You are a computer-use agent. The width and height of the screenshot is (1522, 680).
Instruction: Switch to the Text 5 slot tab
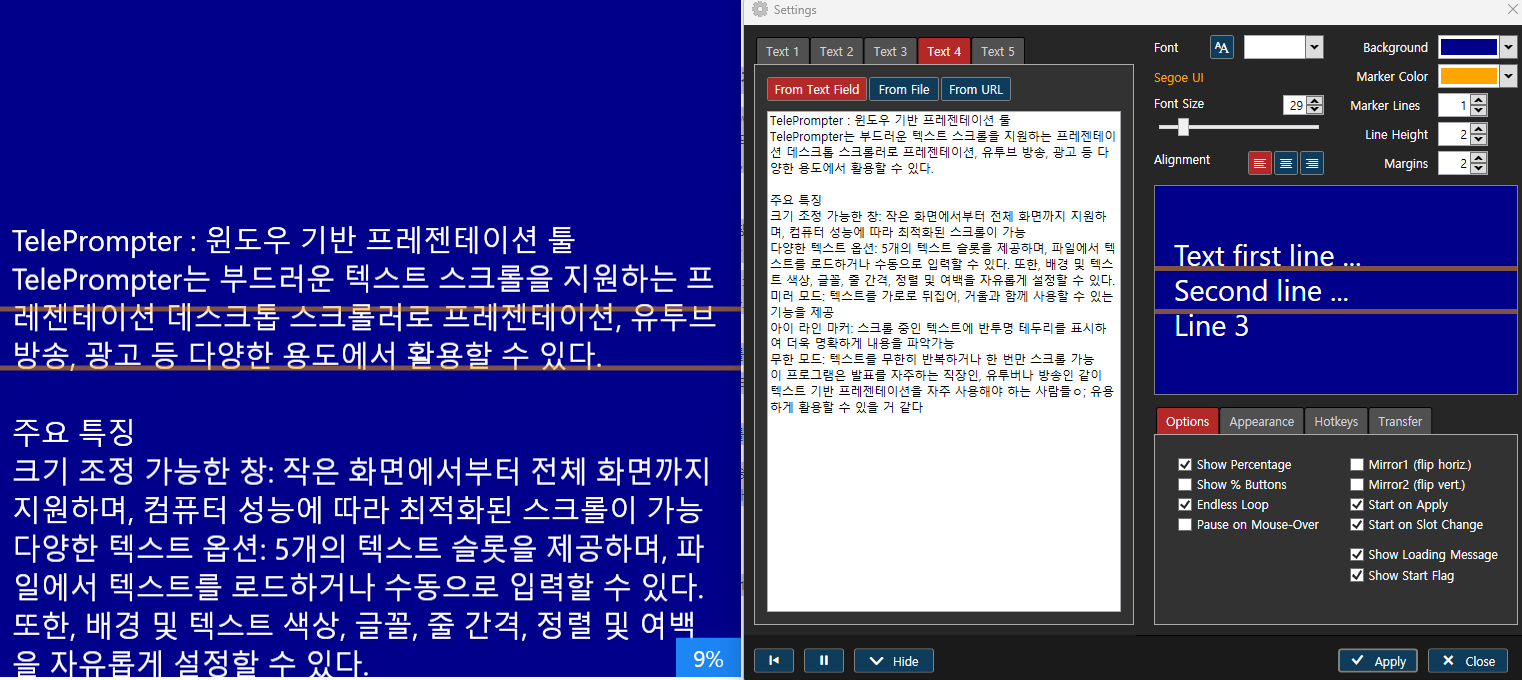[x=998, y=51]
